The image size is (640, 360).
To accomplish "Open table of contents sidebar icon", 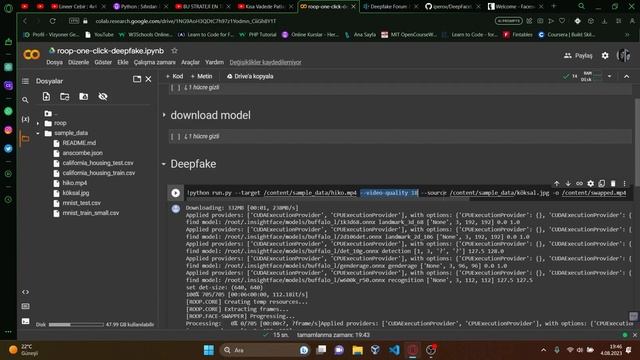I will 25,81.
